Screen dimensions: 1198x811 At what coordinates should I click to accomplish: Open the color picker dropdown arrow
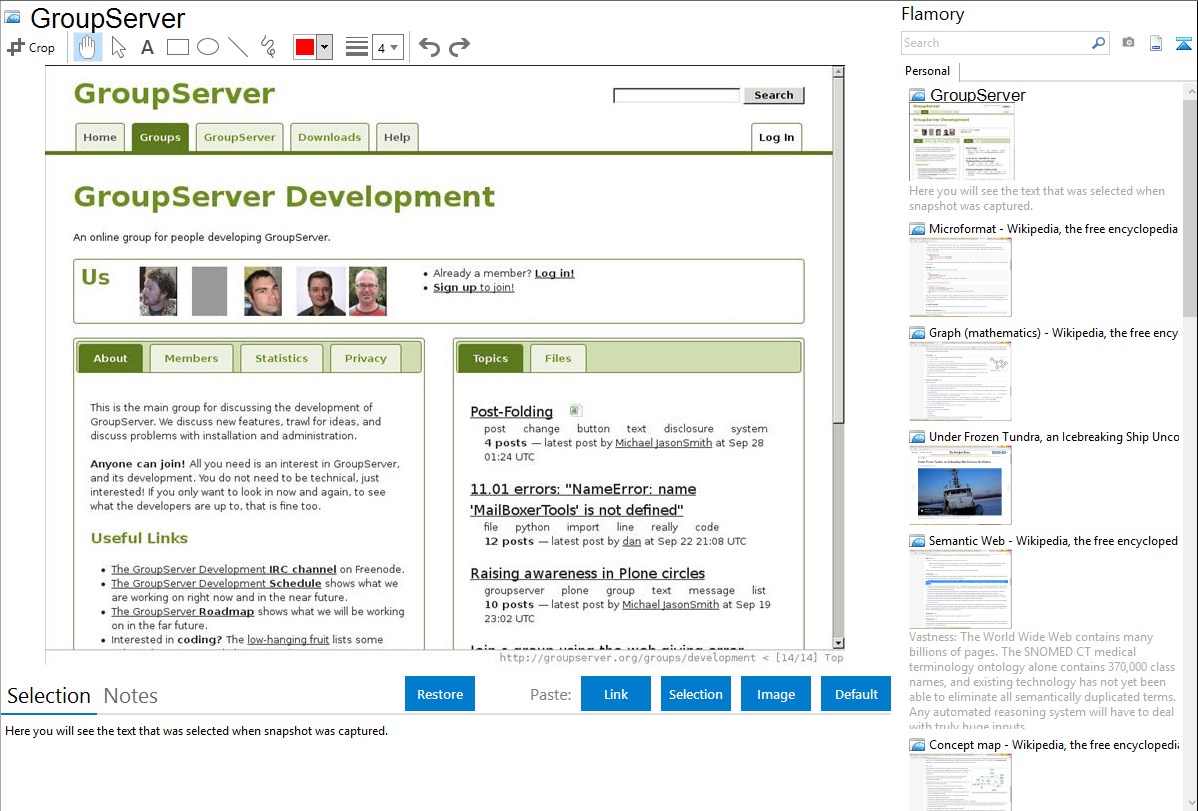tap(324, 47)
